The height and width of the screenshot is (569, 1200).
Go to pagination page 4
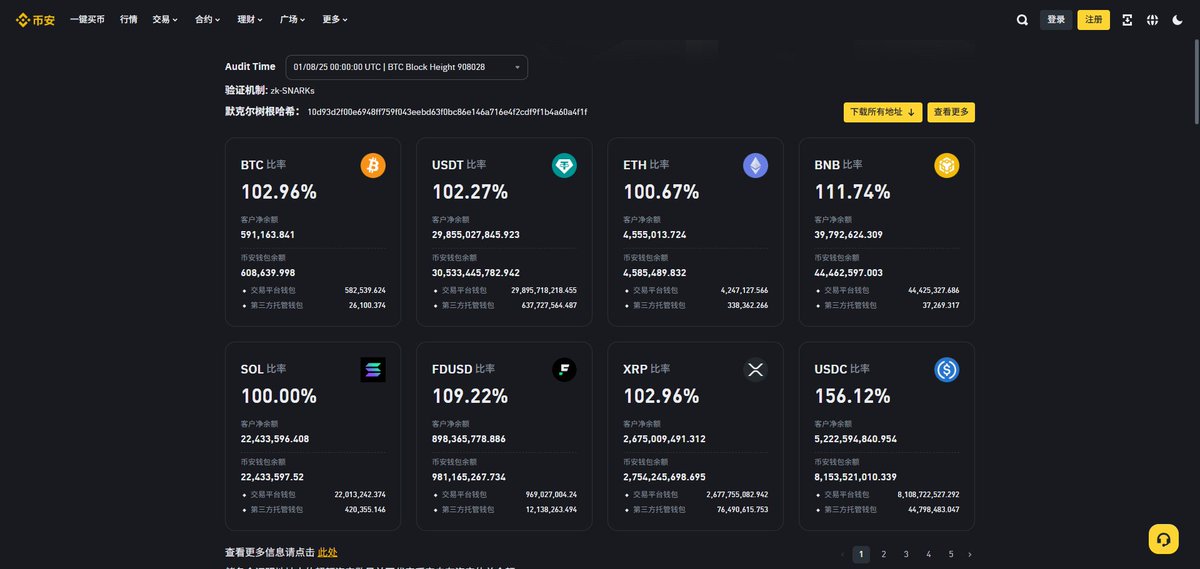click(929, 554)
